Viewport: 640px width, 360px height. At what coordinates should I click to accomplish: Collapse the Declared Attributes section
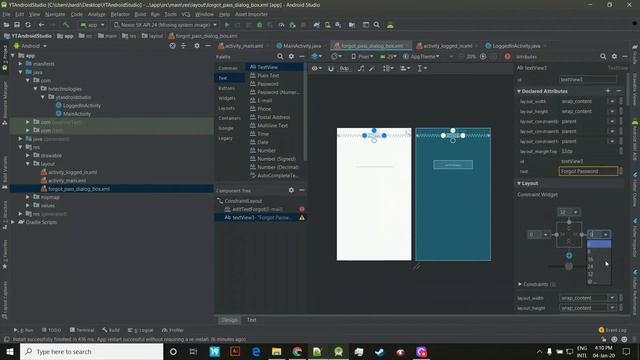click(519, 91)
